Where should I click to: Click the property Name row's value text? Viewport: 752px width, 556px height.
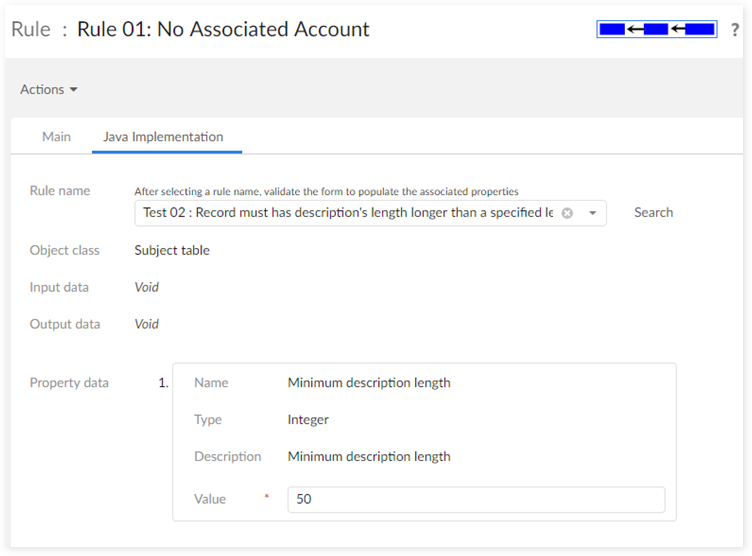tap(369, 383)
